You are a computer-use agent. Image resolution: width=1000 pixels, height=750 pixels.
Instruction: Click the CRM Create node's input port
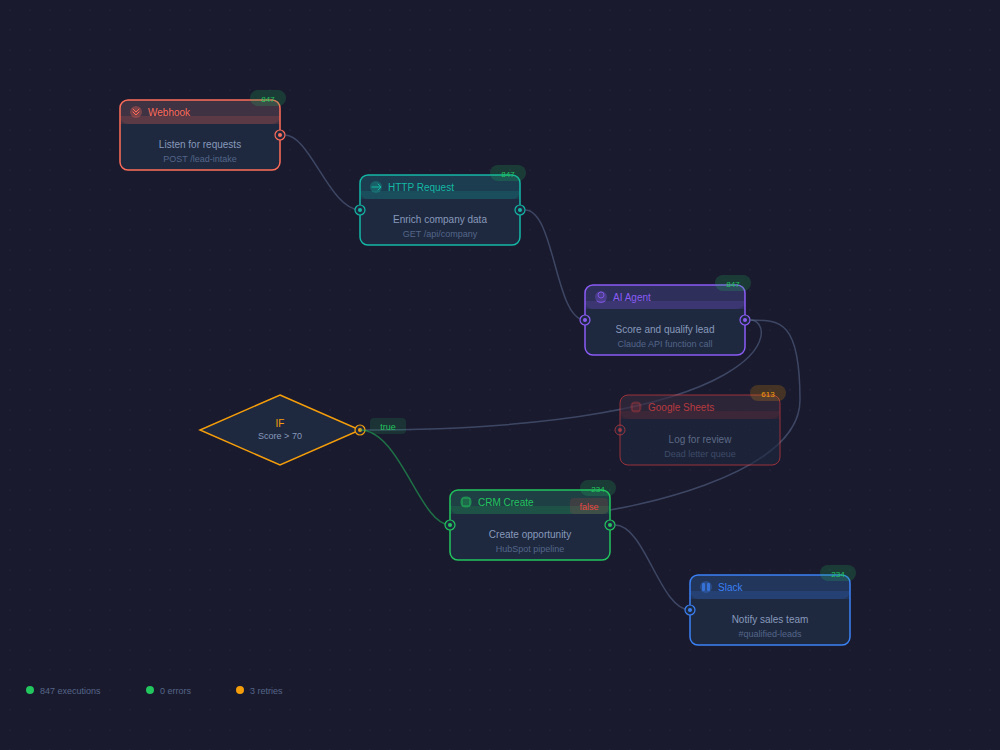[450, 525]
